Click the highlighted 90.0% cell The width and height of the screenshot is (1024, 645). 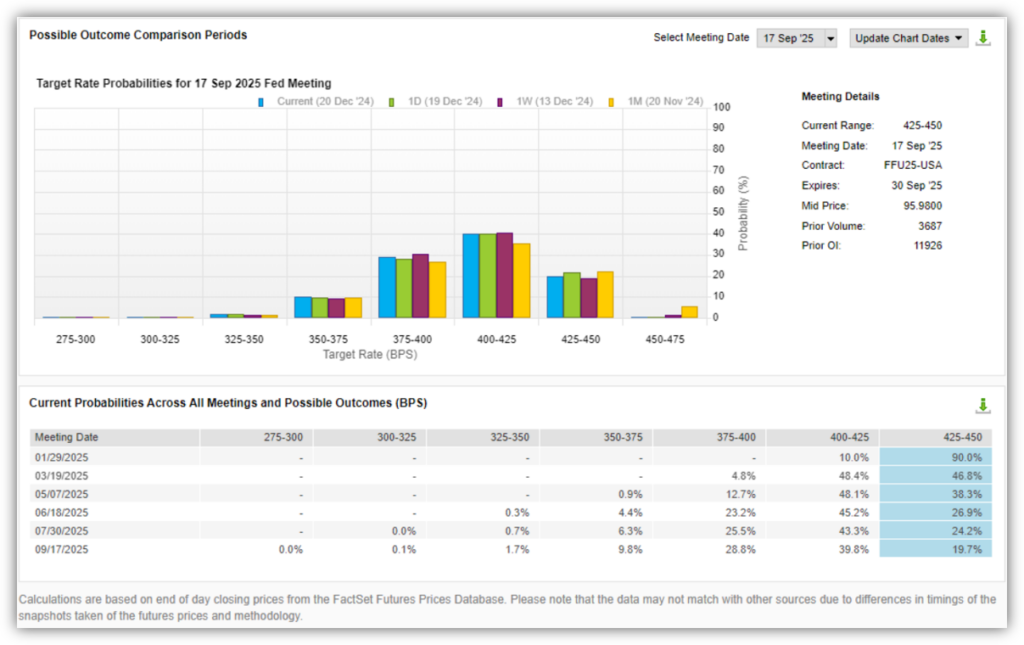(x=936, y=458)
